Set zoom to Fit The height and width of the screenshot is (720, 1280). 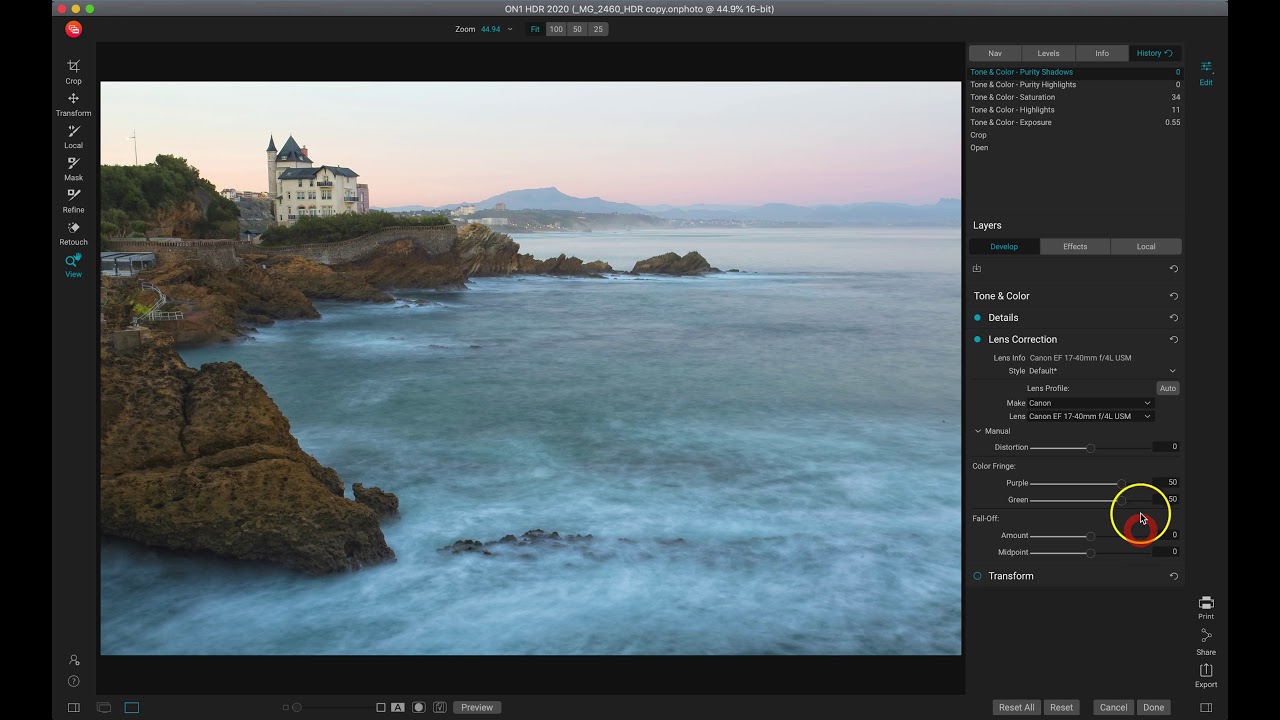(x=535, y=29)
